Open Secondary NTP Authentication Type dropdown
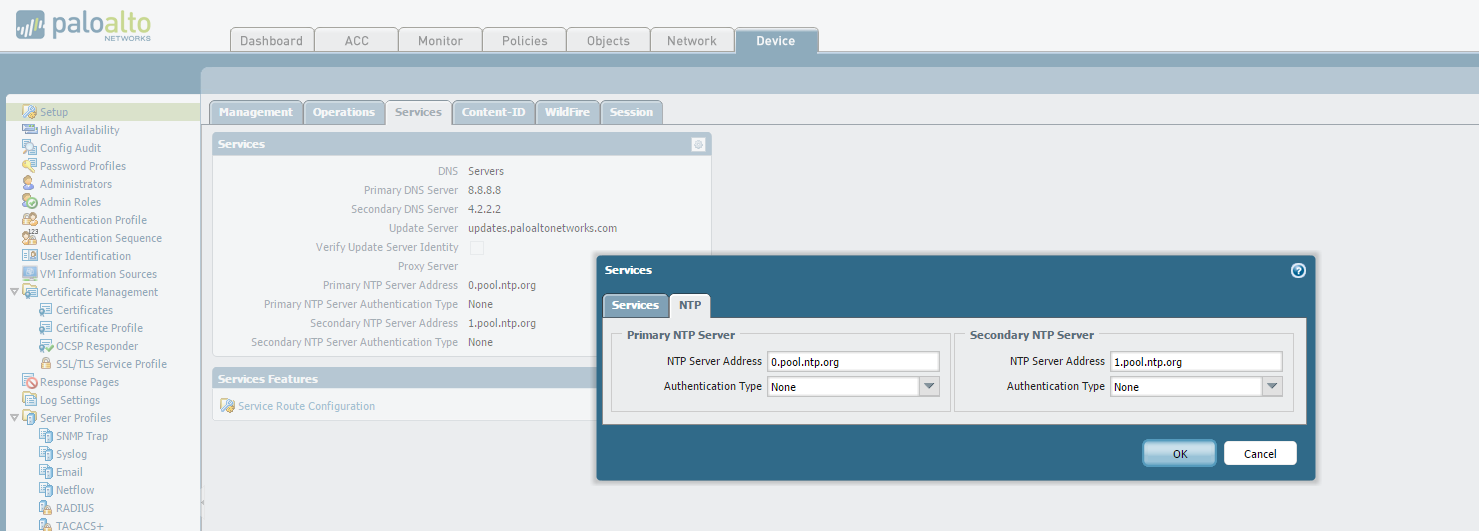 click(1272, 386)
